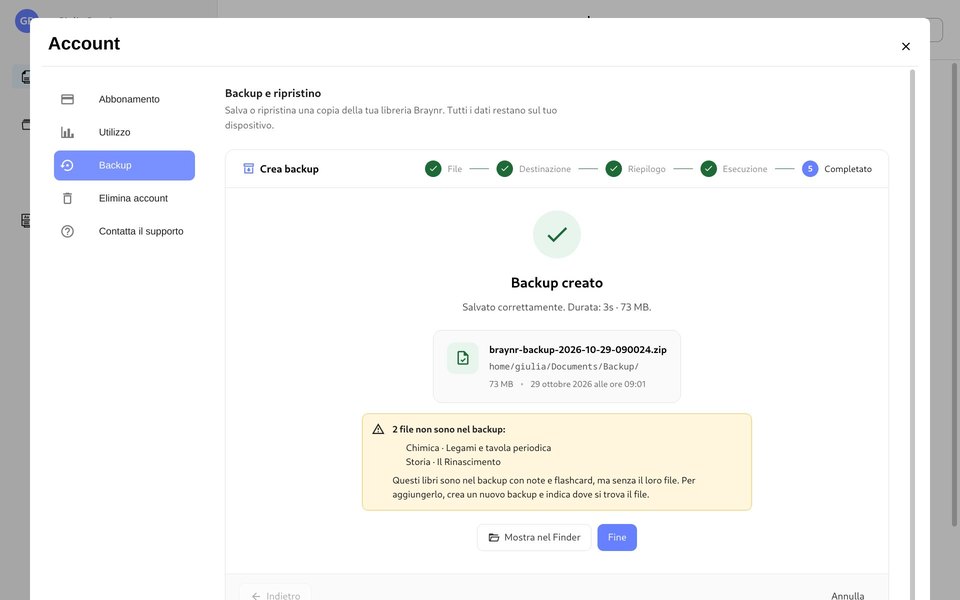Click the Backup restore clock icon
Screen dimensions: 960x600
pyautogui.click(x=67, y=165)
